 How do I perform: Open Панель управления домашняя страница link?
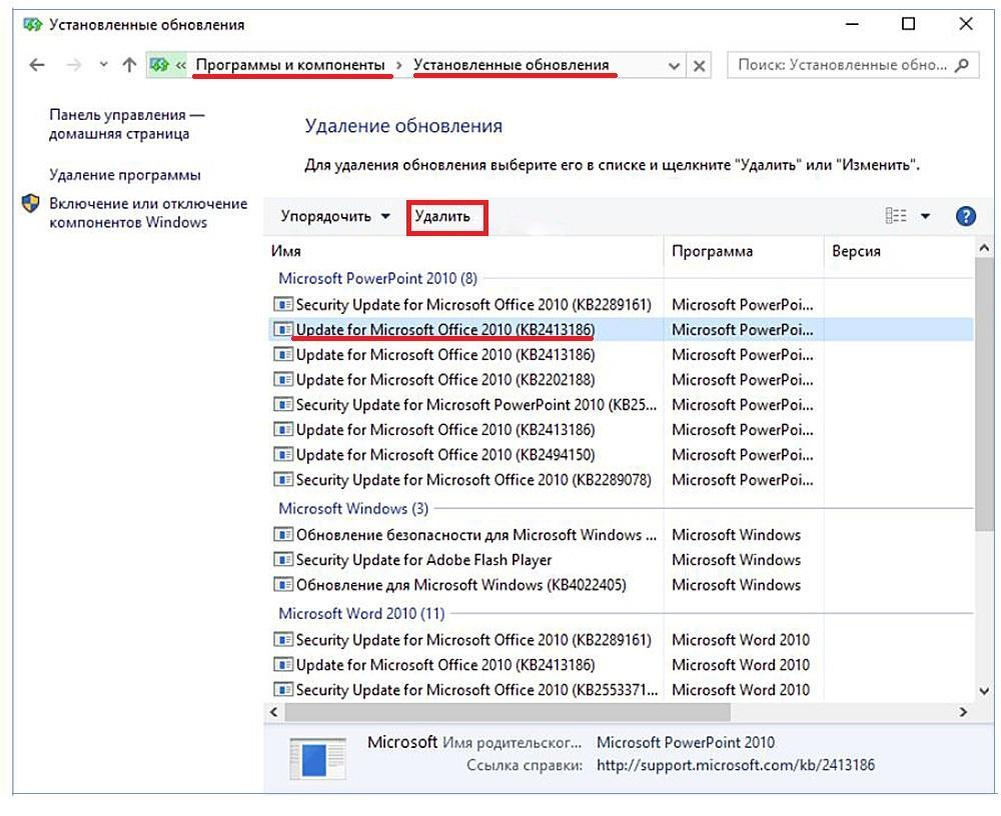point(126,124)
